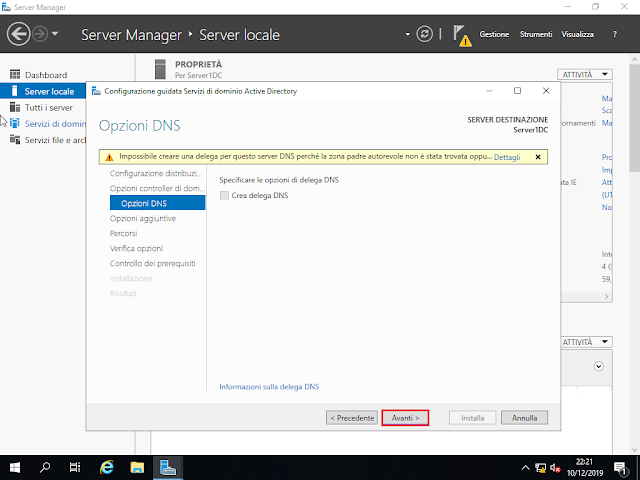
Task: Maximize the Active Directory wizard window
Action: (x=517, y=91)
